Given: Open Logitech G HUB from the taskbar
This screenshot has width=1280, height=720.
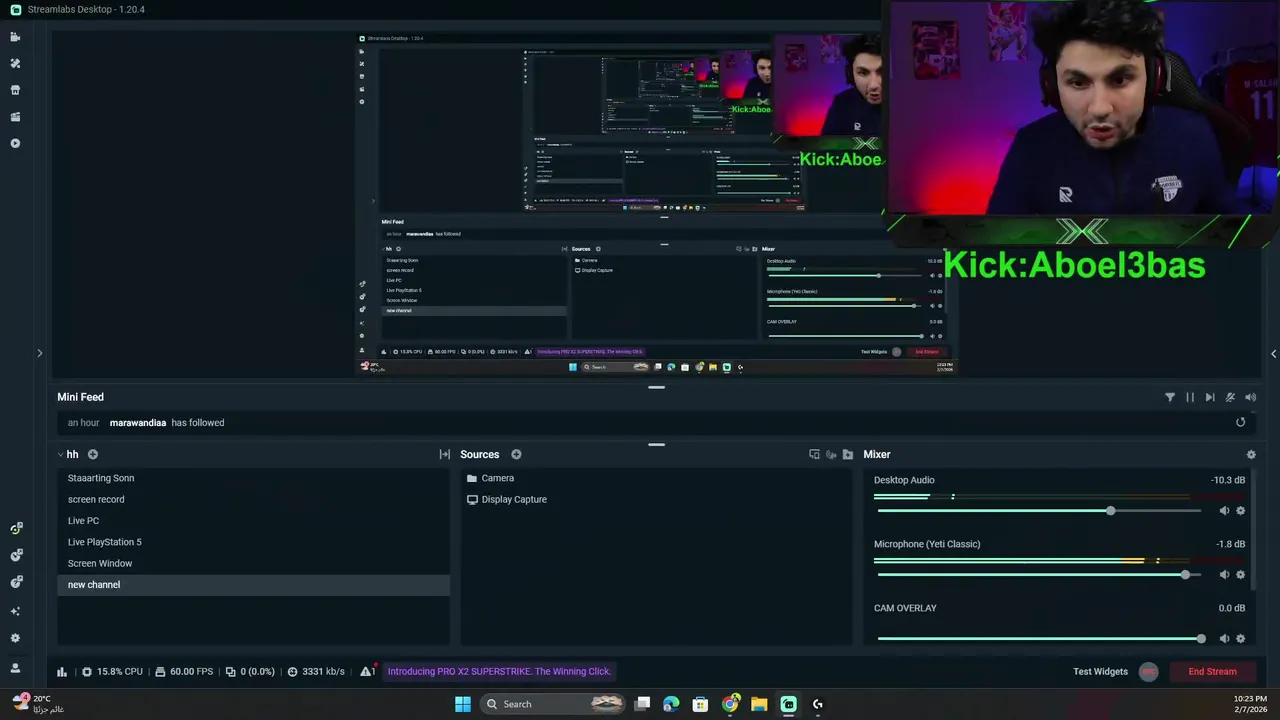Looking at the screenshot, I should (x=817, y=704).
